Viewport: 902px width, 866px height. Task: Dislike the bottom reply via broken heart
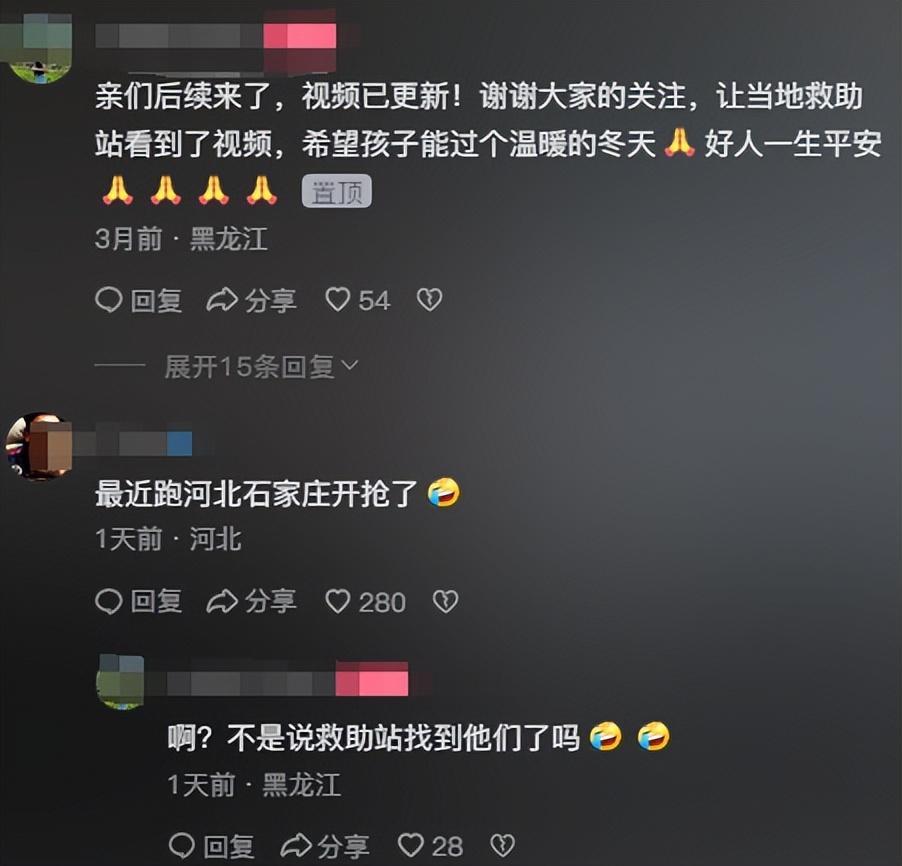pyautogui.click(x=502, y=846)
